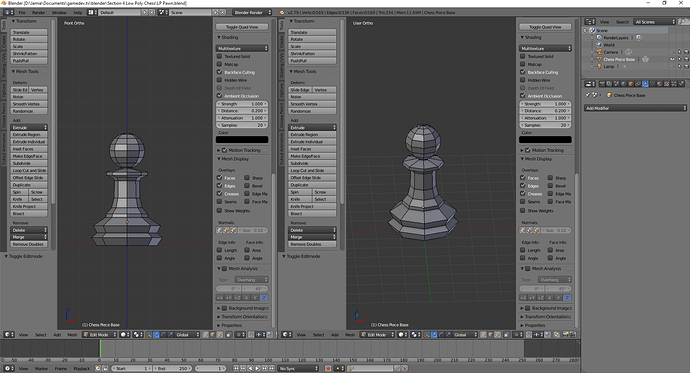Disable Ambient Occlusion in left Shading panel
Screen dimensions: 690x373
pyautogui.click(x=220, y=95)
